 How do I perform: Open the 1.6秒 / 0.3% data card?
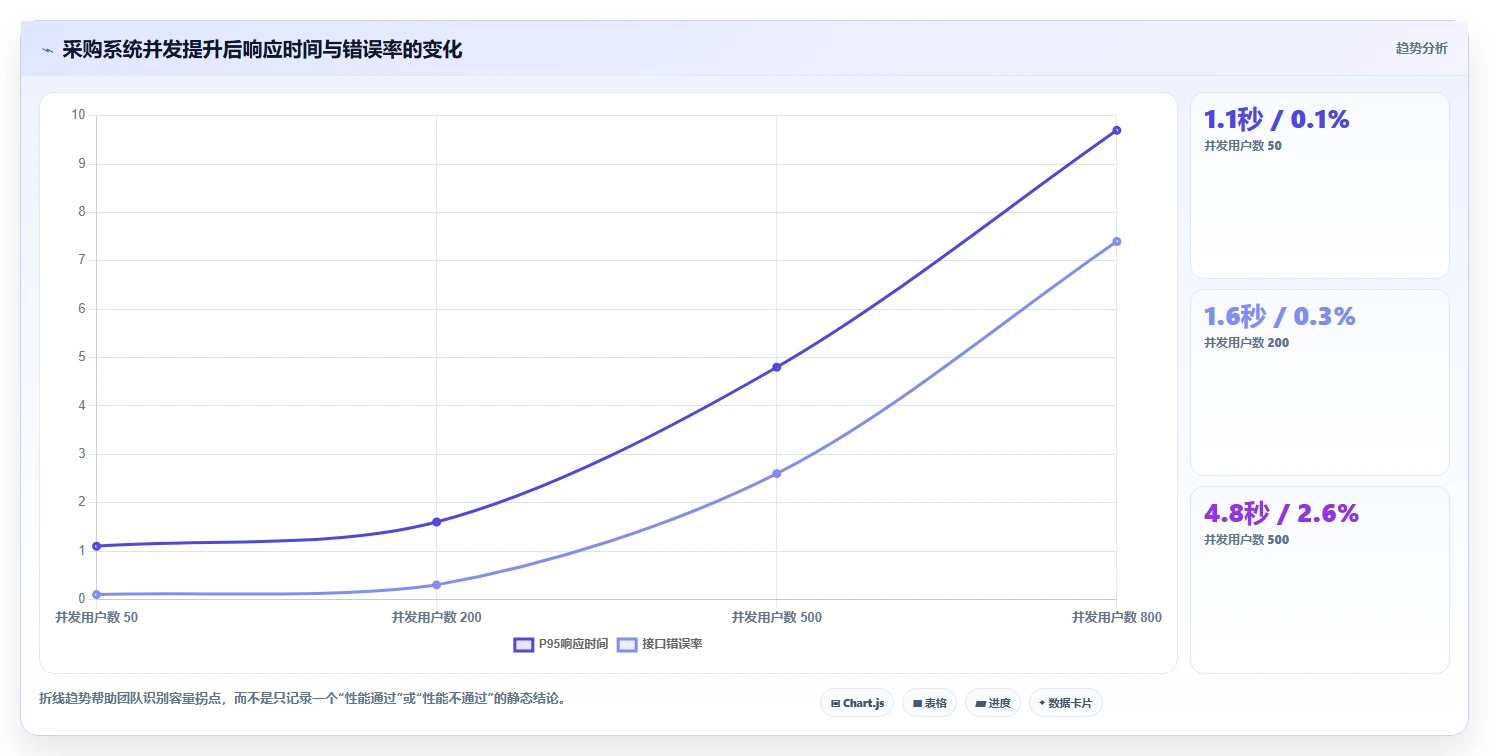coord(1319,382)
